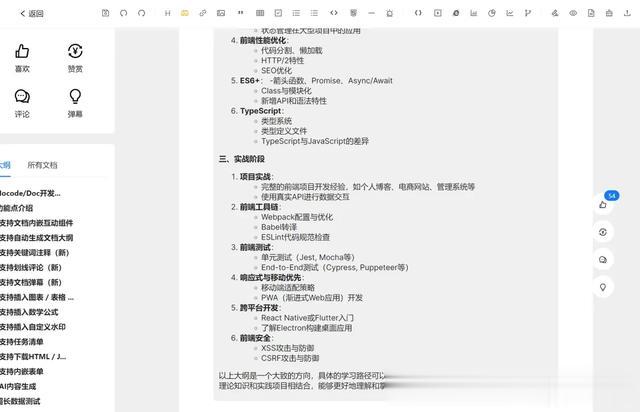Insert a blockquote with the quote icon
Viewport: 640px width, 412px height.
pyautogui.click(x=240, y=13)
